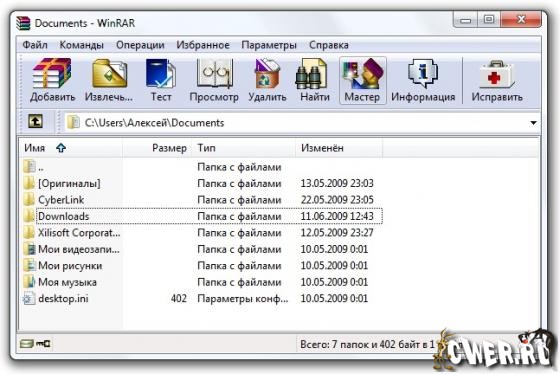Screen dimensions: 560x374
Task: Click the 'Параметры конф...' type cell
Action: tap(242, 298)
